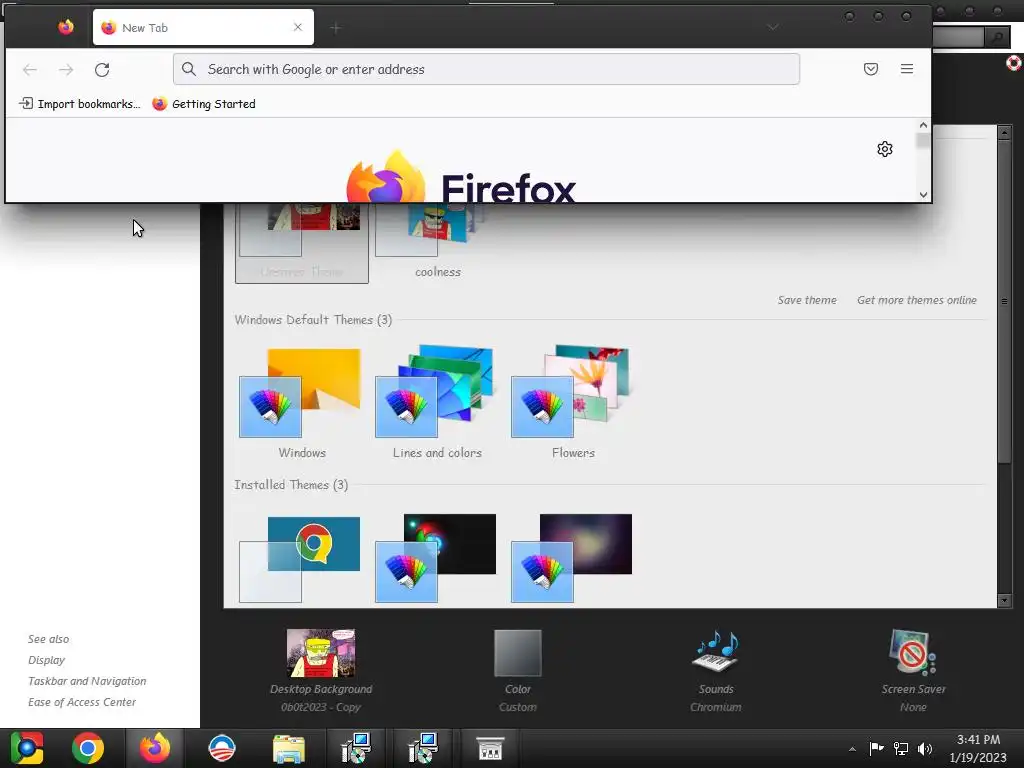Open the blue red white round taskbar icon
The width and height of the screenshot is (1024, 768).
pos(221,748)
